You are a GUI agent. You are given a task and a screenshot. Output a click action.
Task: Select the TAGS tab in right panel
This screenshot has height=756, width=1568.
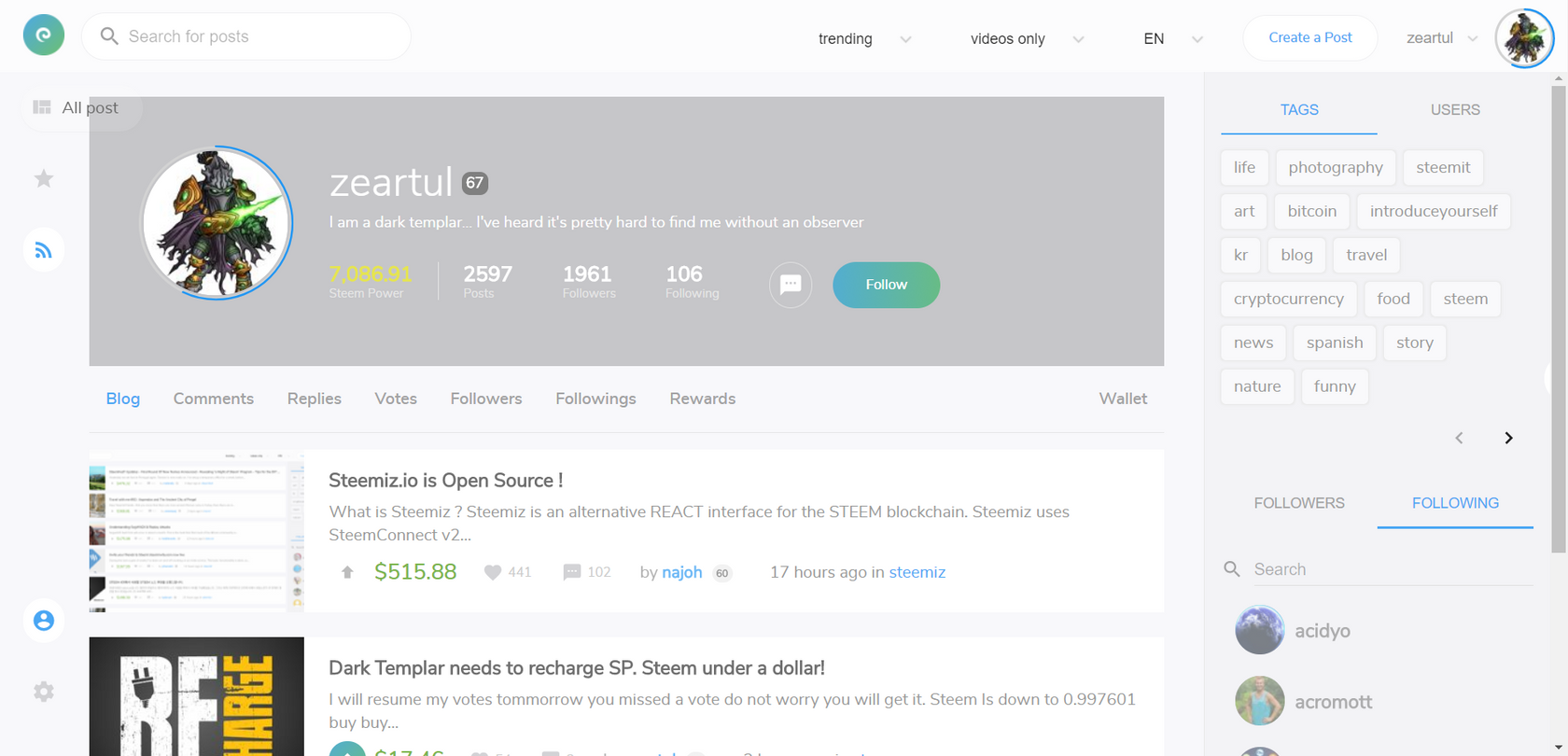tap(1299, 110)
